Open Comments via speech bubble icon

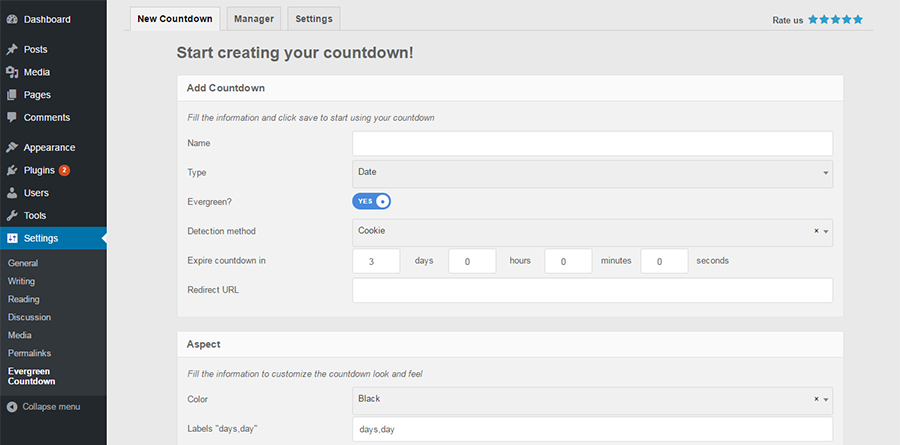coord(12,117)
